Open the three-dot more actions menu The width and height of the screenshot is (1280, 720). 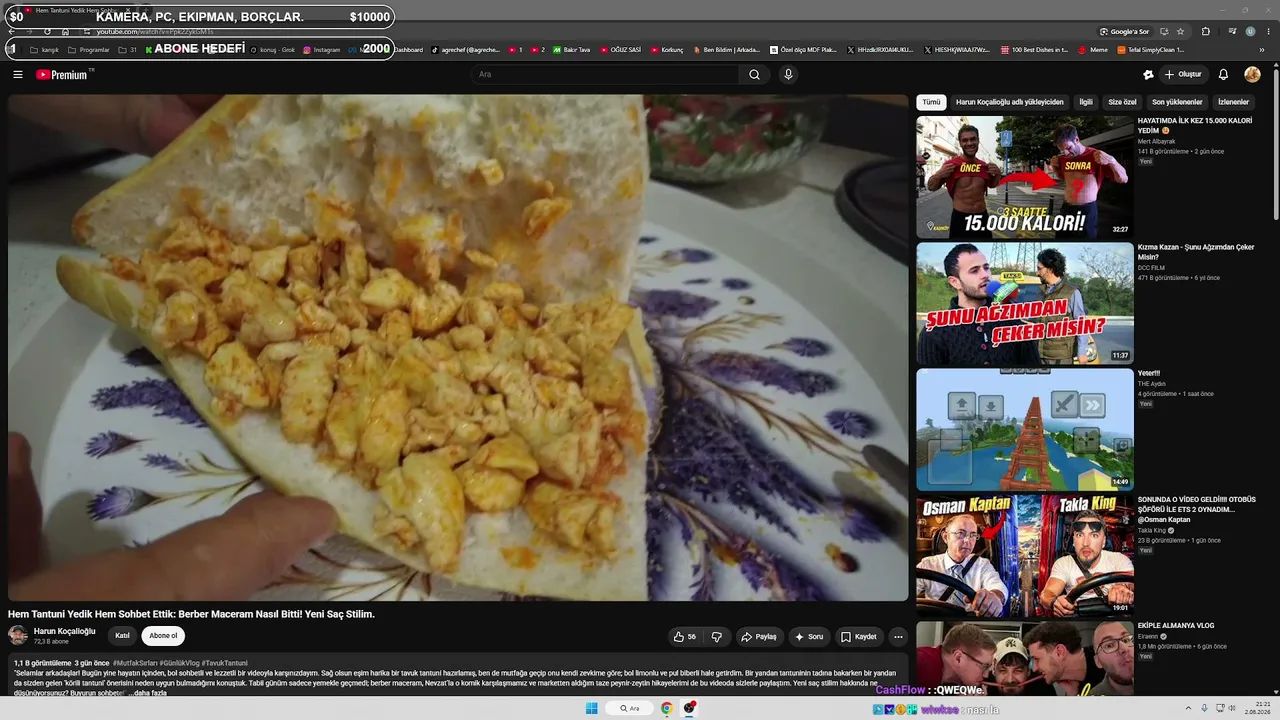pyautogui.click(x=898, y=636)
